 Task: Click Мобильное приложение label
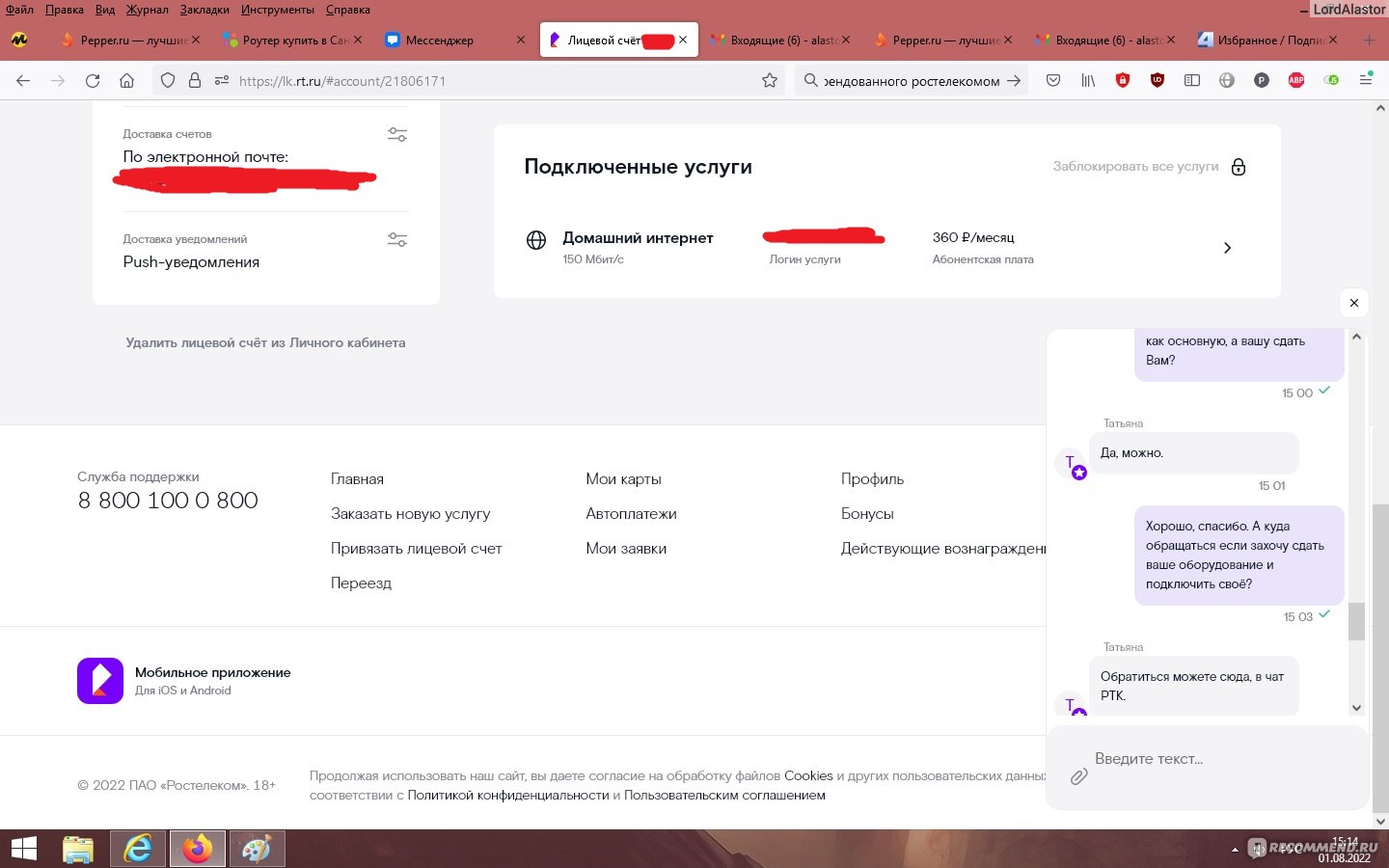pyautogui.click(x=212, y=673)
